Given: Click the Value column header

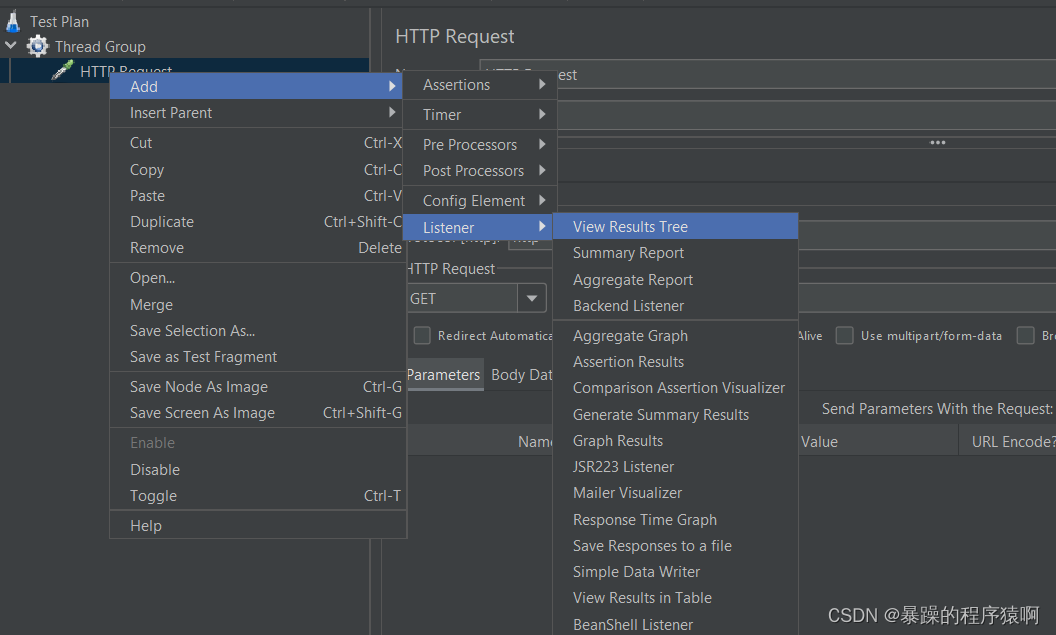Looking at the screenshot, I should pos(878,442).
